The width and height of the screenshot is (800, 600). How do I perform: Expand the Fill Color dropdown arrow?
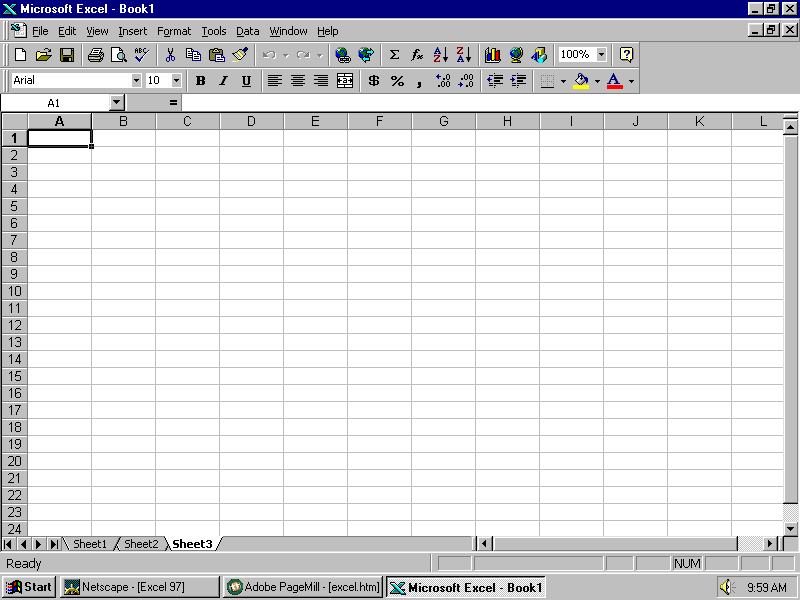pos(597,81)
